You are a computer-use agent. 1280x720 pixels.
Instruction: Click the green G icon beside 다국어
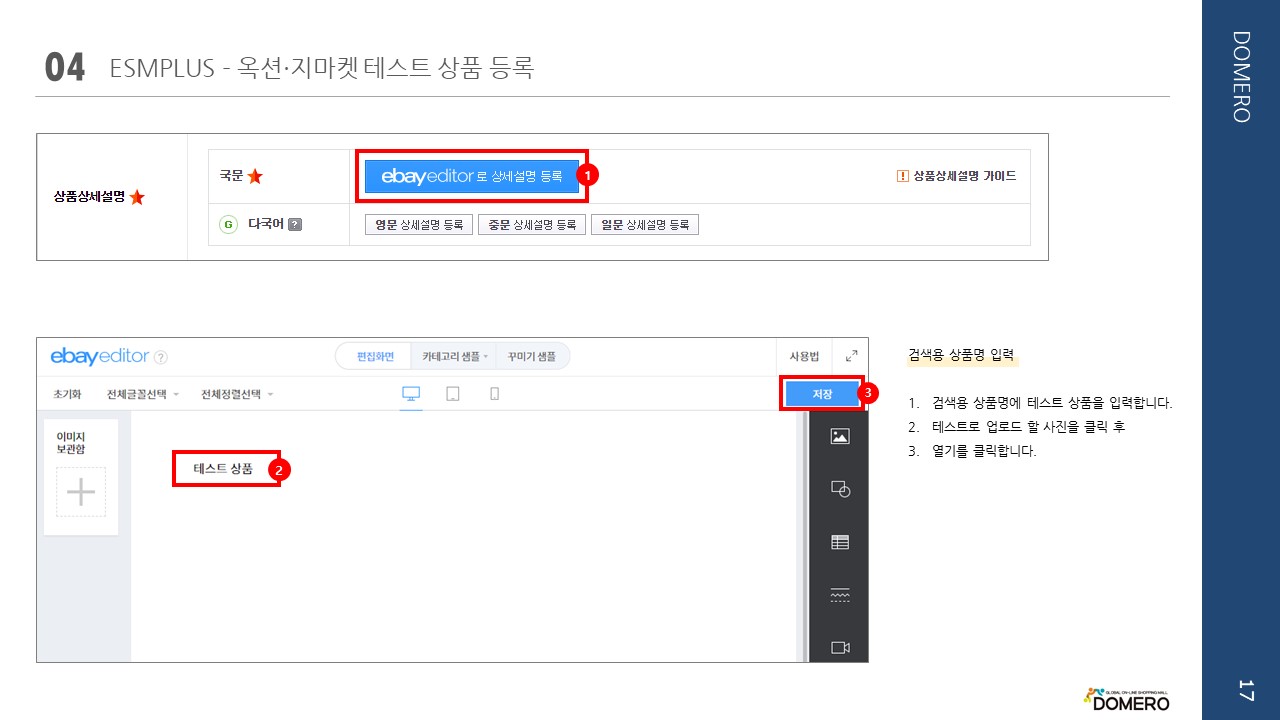pyautogui.click(x=228, y=225)
